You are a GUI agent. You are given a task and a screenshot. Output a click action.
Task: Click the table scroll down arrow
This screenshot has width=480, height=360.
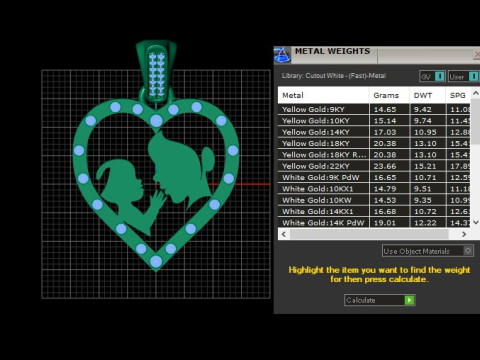476,222
